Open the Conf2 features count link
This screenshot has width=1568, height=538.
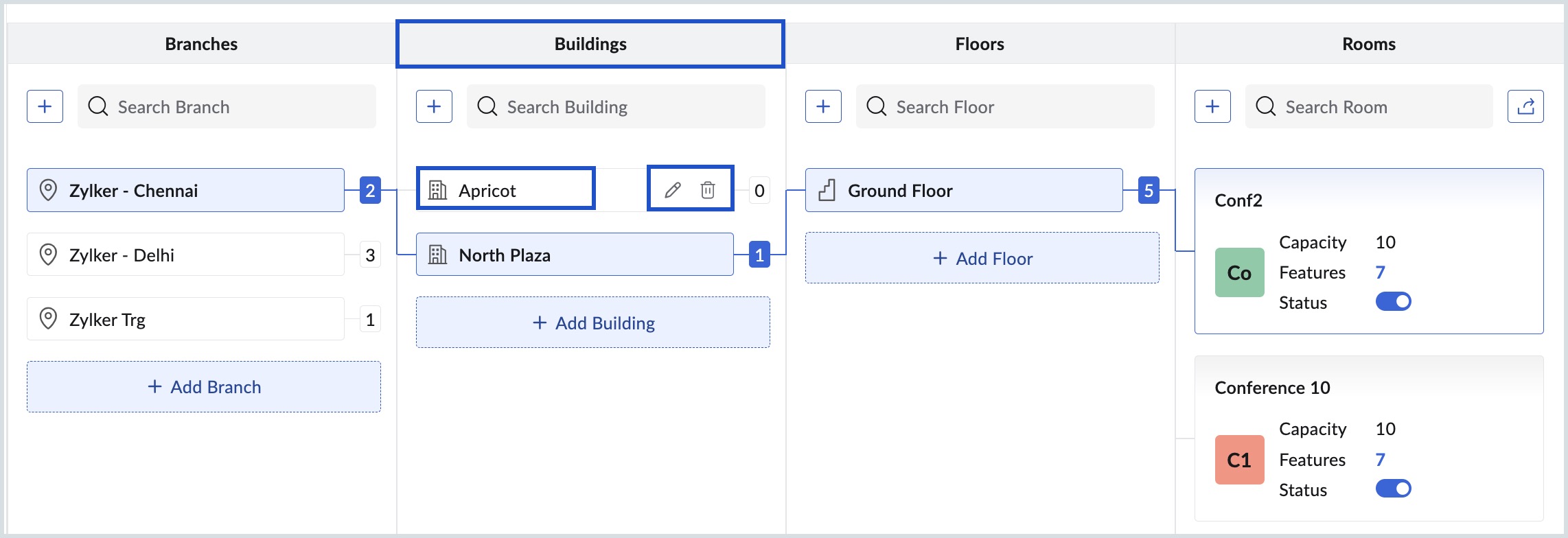(x=1381, y=272)
